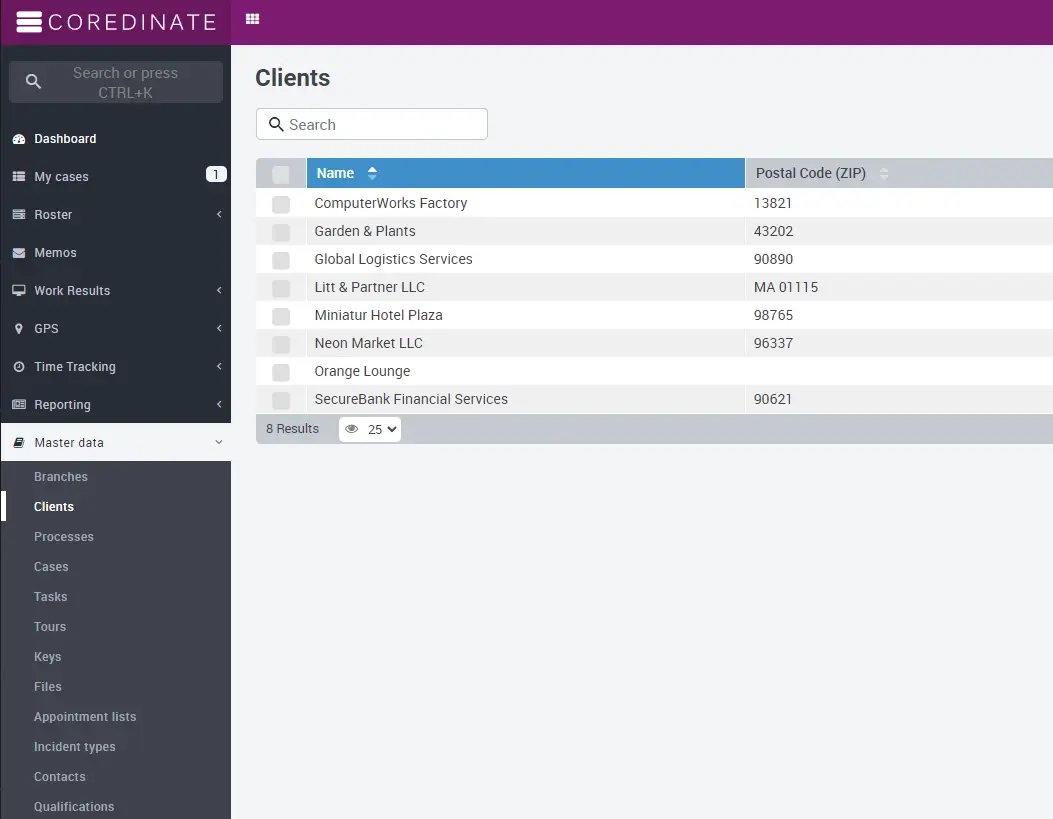This screenshot has width=1053, height=819.
Task: Click the Memos envelope icon
Action: (18, 253)
